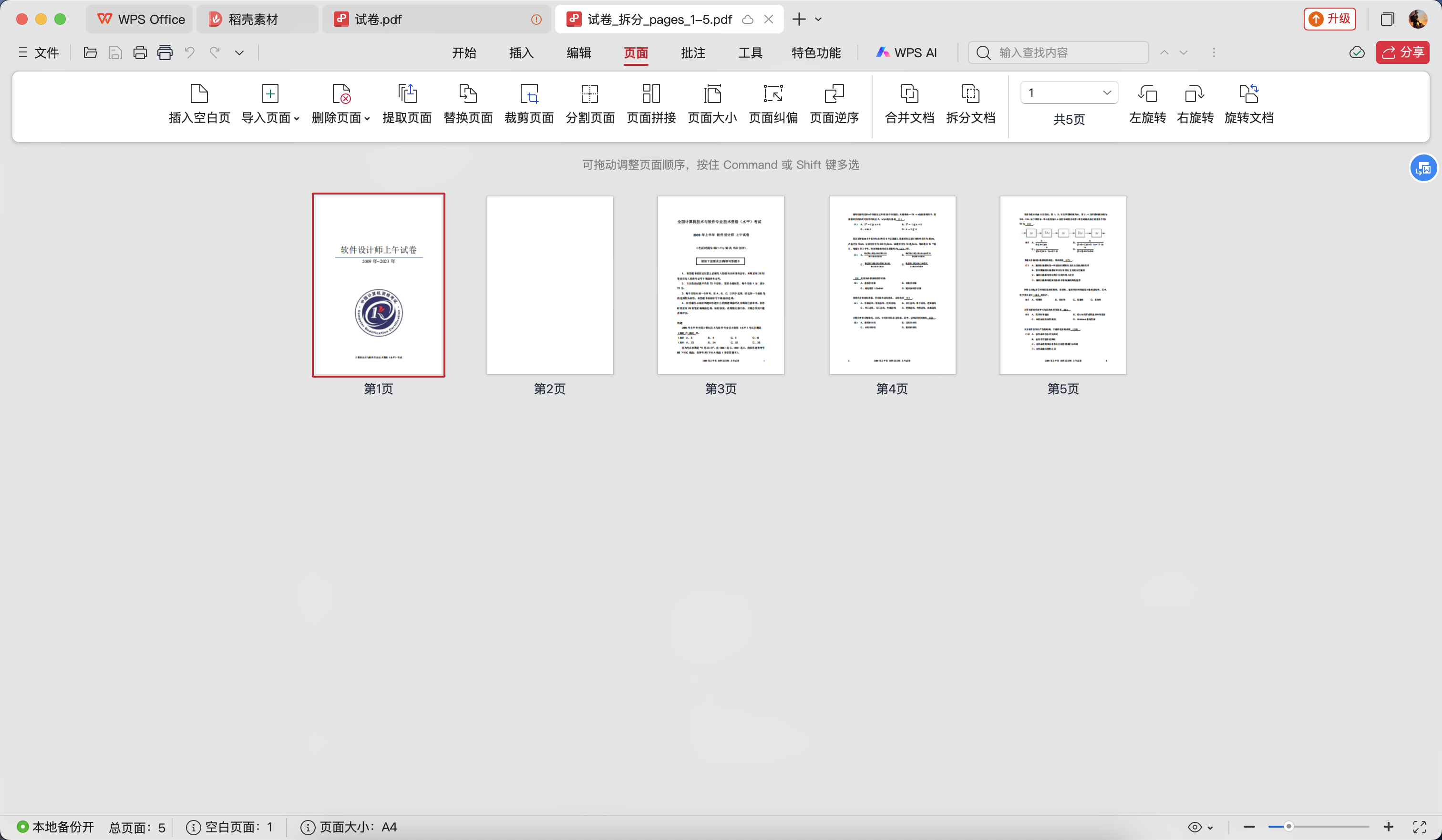The width and height of the screenshot is (1442, 840).
Task: Click the Insert Blank Page icon
Action: [198, 94]
